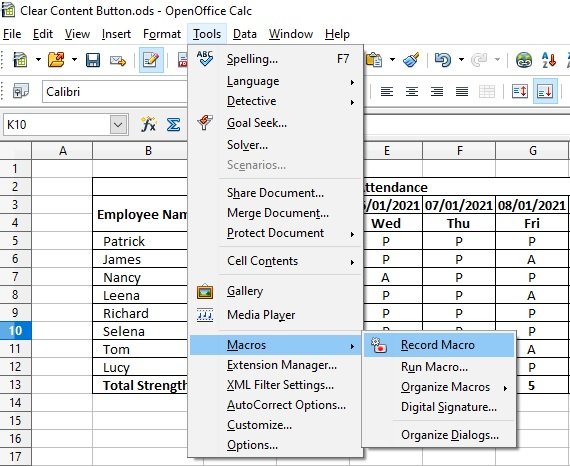This screenshot has width=570, height=466.
Task: Click the Save floppy disk icon
Action: [x=93, y=60]
